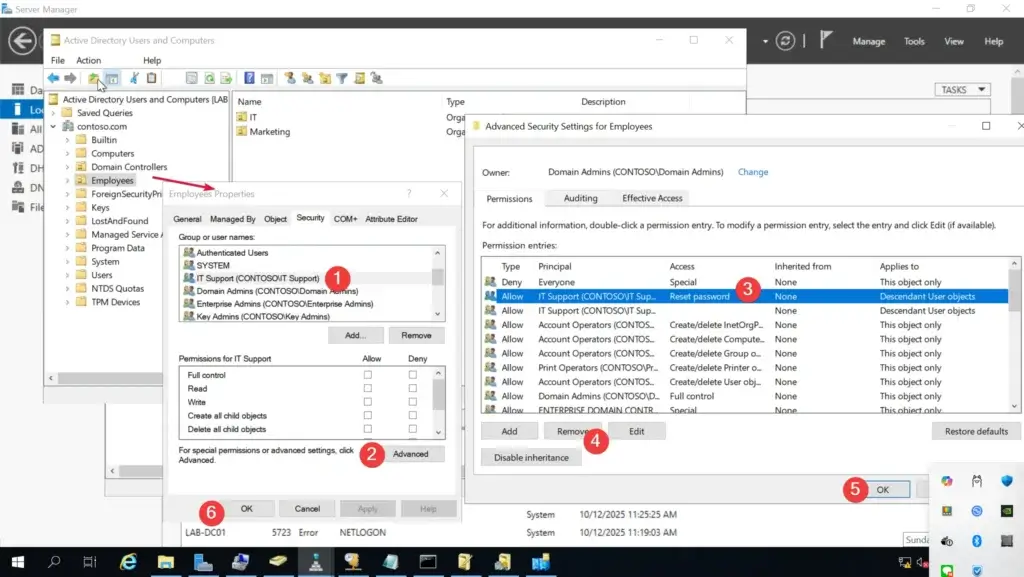Image resolution: width=1024 pixels, height=577 pixels.
Task: Check Deny for Read permission
Action: [412, 389]
